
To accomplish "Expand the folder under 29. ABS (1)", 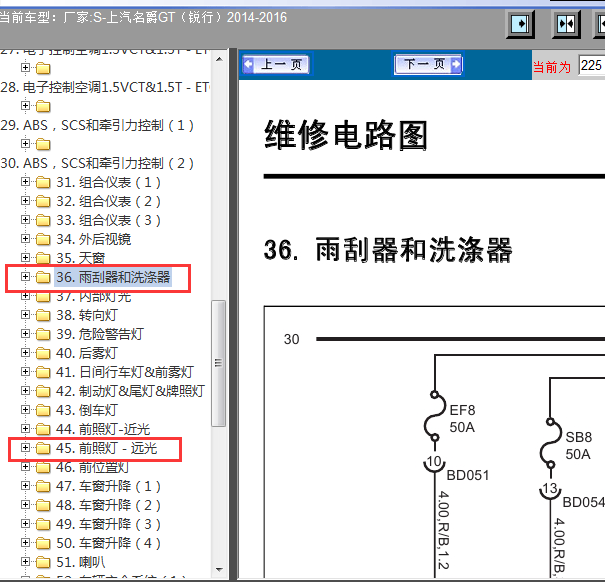I will pyautogui.click(x=25, y=144).
